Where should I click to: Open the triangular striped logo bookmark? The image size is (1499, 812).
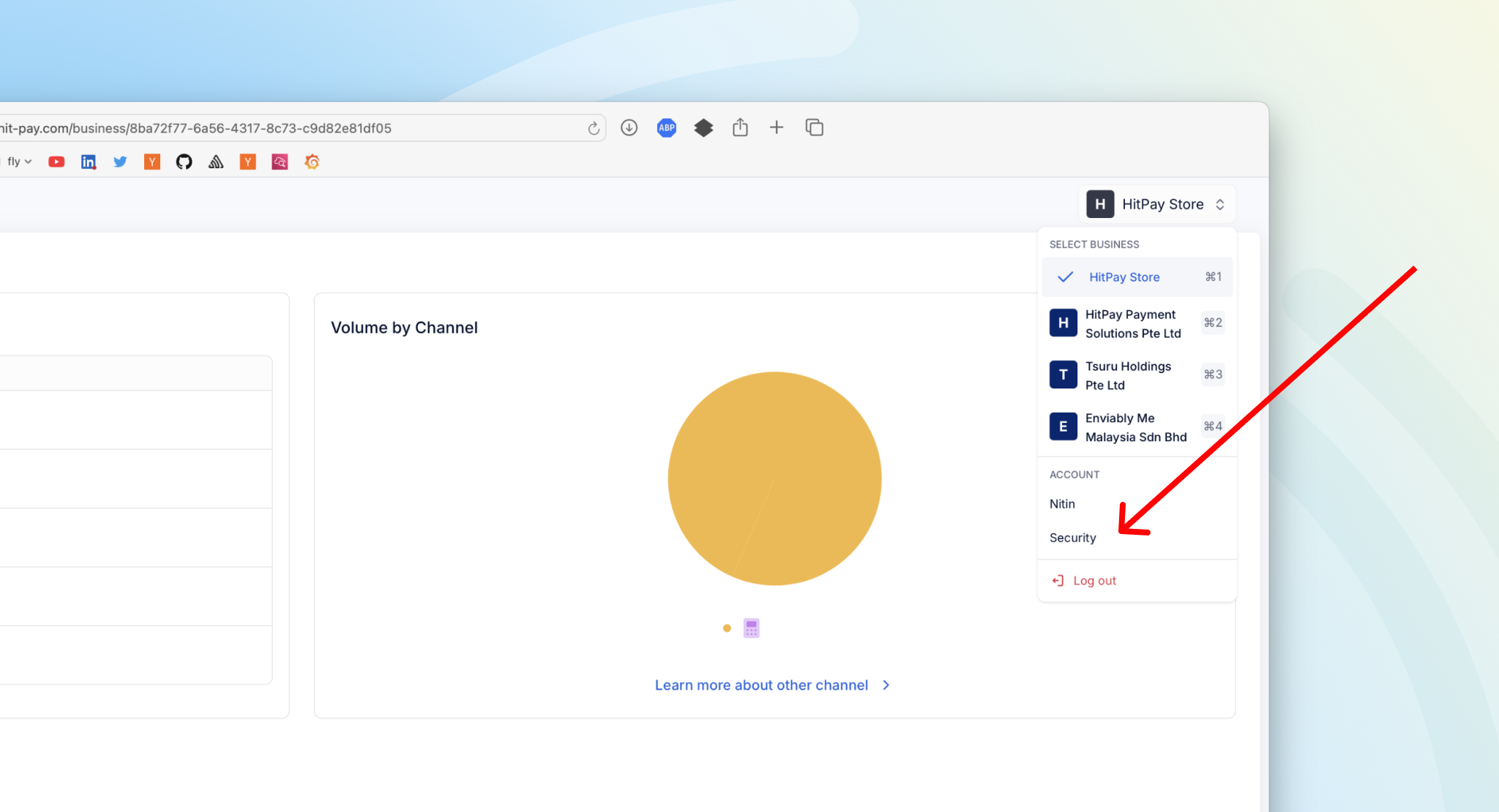click(x=216, y=162)
